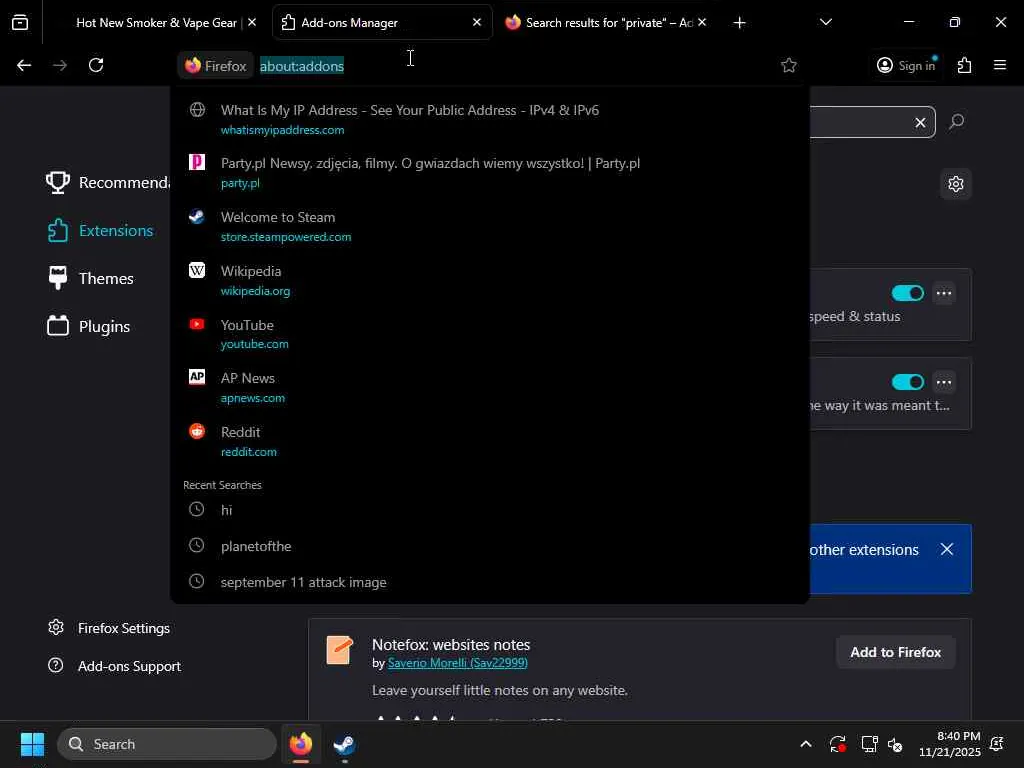
Task: Choose the Reddit suggestion
Action: pyautogui.click(x=490, y=441)
